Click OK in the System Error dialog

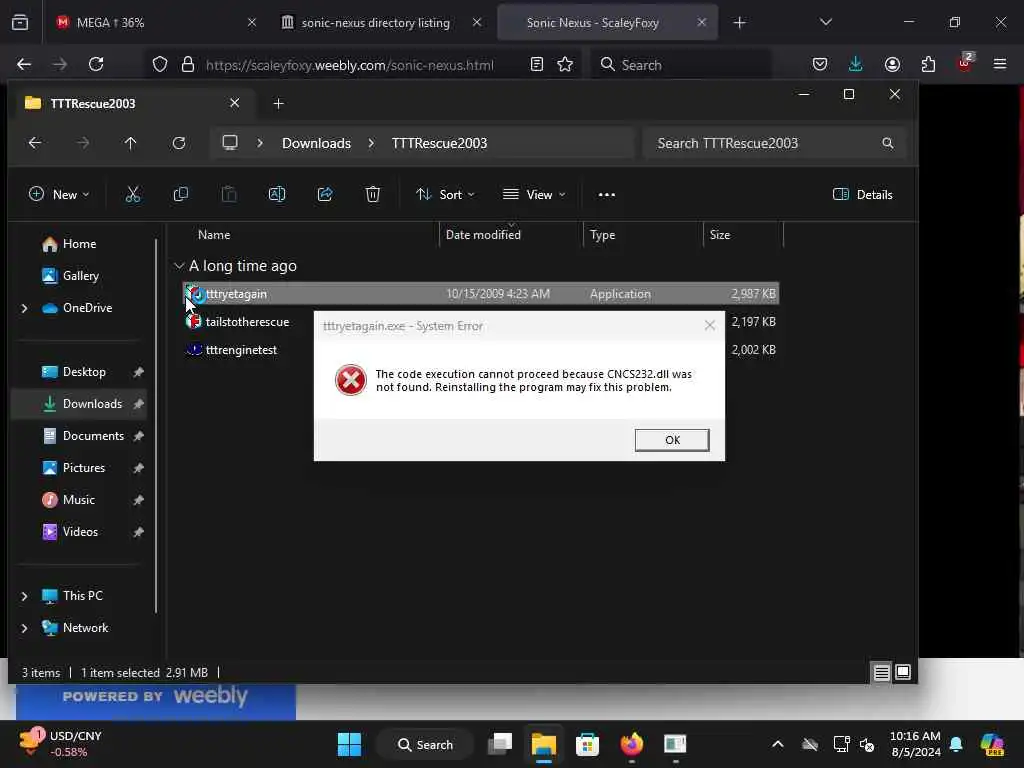pos(671,440)
